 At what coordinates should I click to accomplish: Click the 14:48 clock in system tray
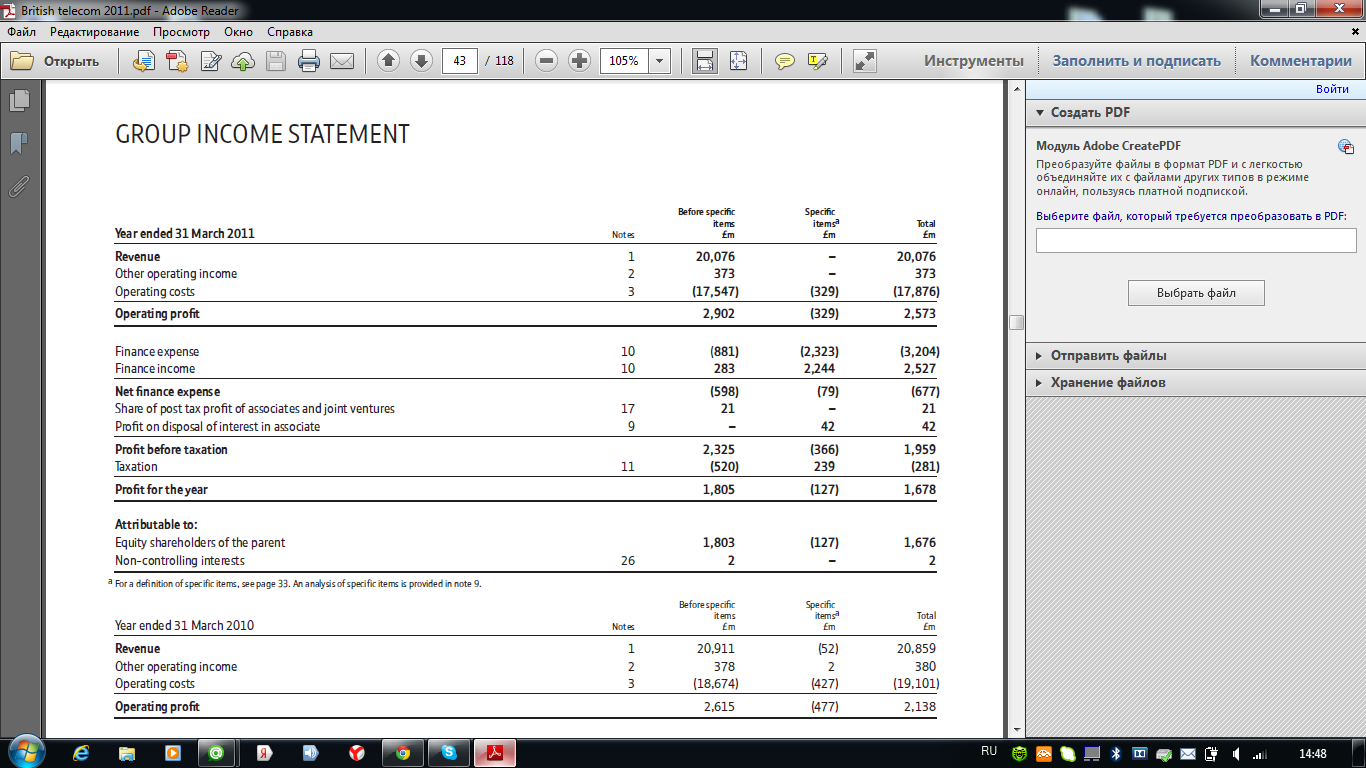1312,753
